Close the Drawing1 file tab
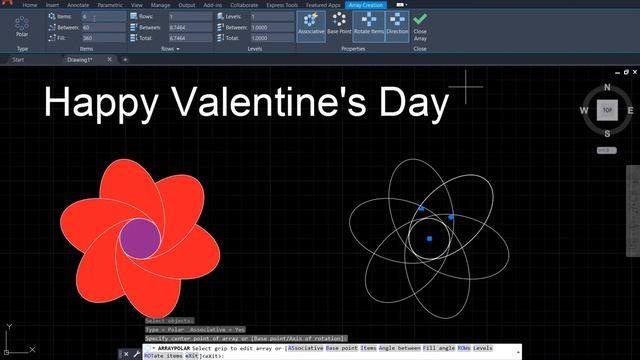This screenshot has height=360, width=640. click(109, 60)
